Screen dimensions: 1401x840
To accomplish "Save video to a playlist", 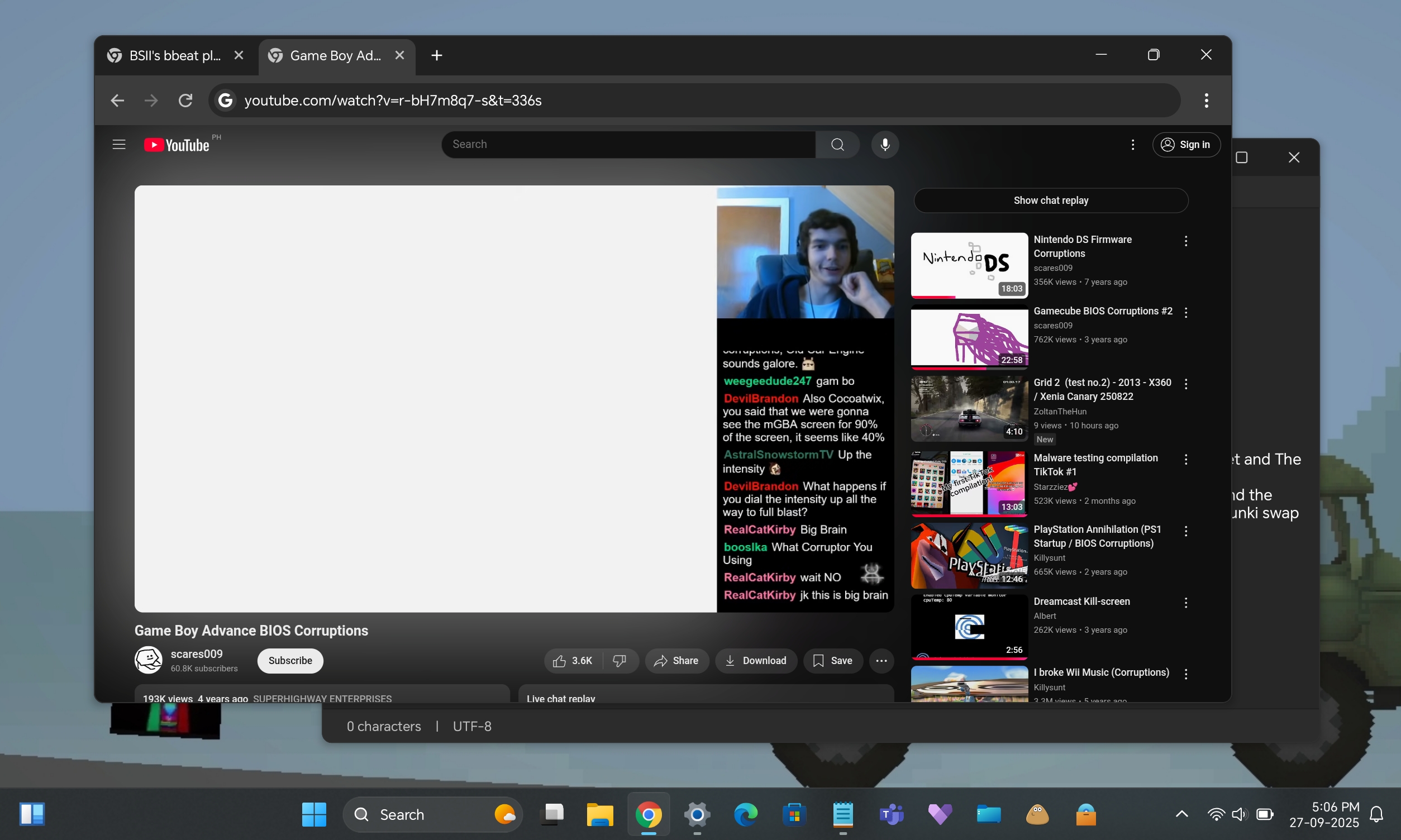I will click(832, 661).
